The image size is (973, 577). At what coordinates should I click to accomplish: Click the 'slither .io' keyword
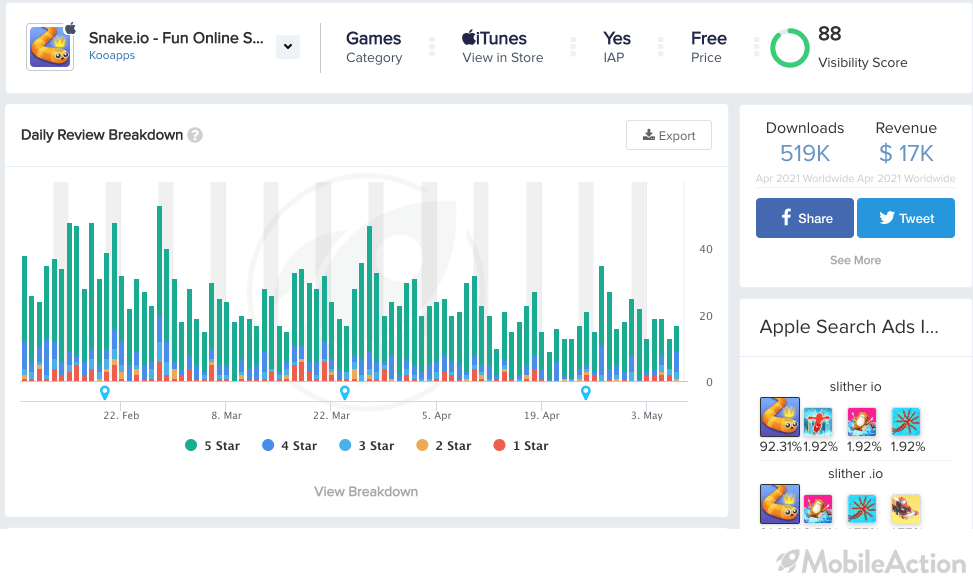pyautogui.click(x=856, y=474)
